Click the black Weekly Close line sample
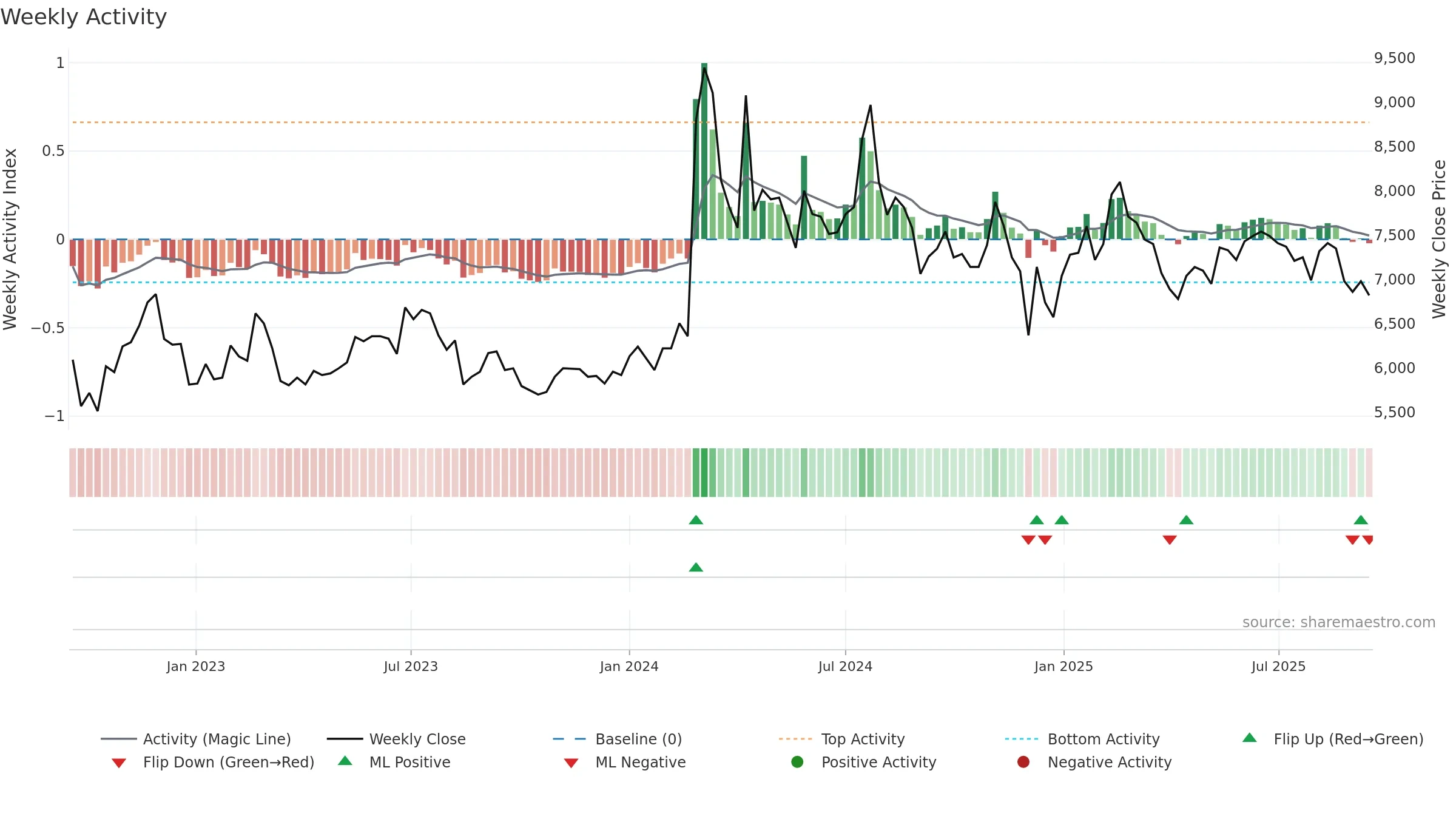 pyautogui.click(x=345, y=739)
